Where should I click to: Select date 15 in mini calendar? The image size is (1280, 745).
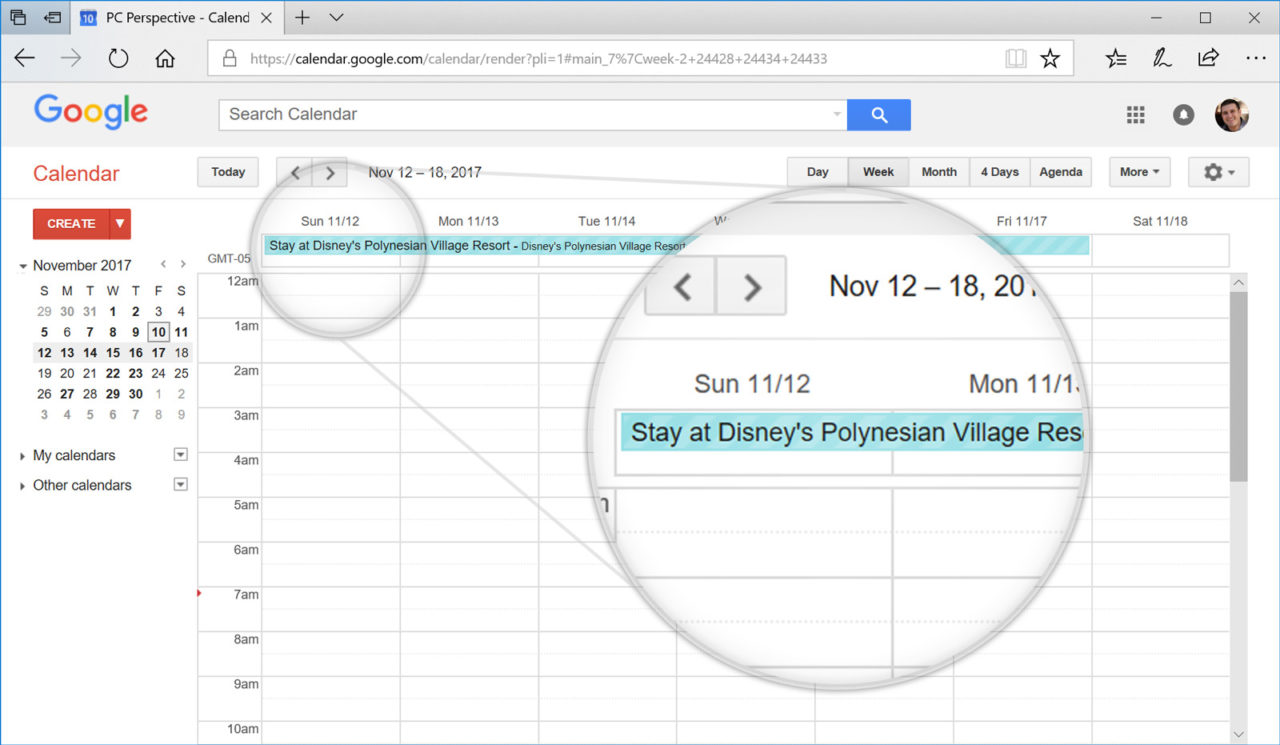click(x=113, y=353)
